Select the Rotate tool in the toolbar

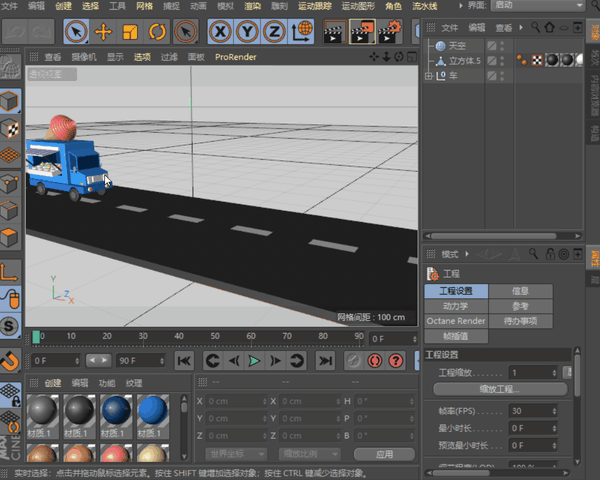tap(155, 32)
